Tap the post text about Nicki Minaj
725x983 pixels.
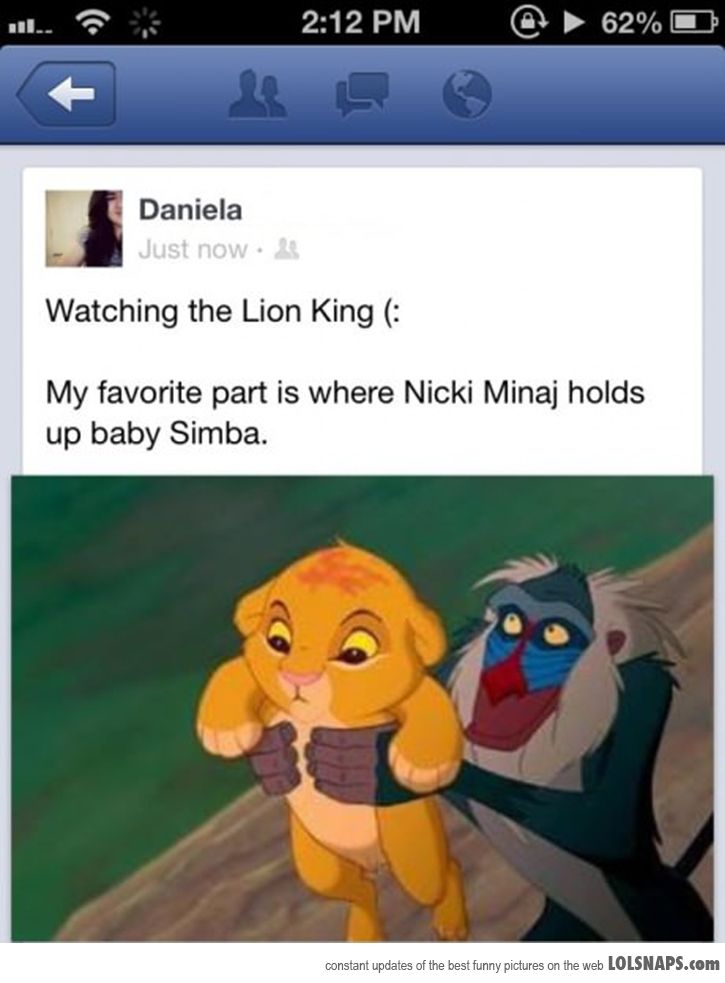pos(345,414)
